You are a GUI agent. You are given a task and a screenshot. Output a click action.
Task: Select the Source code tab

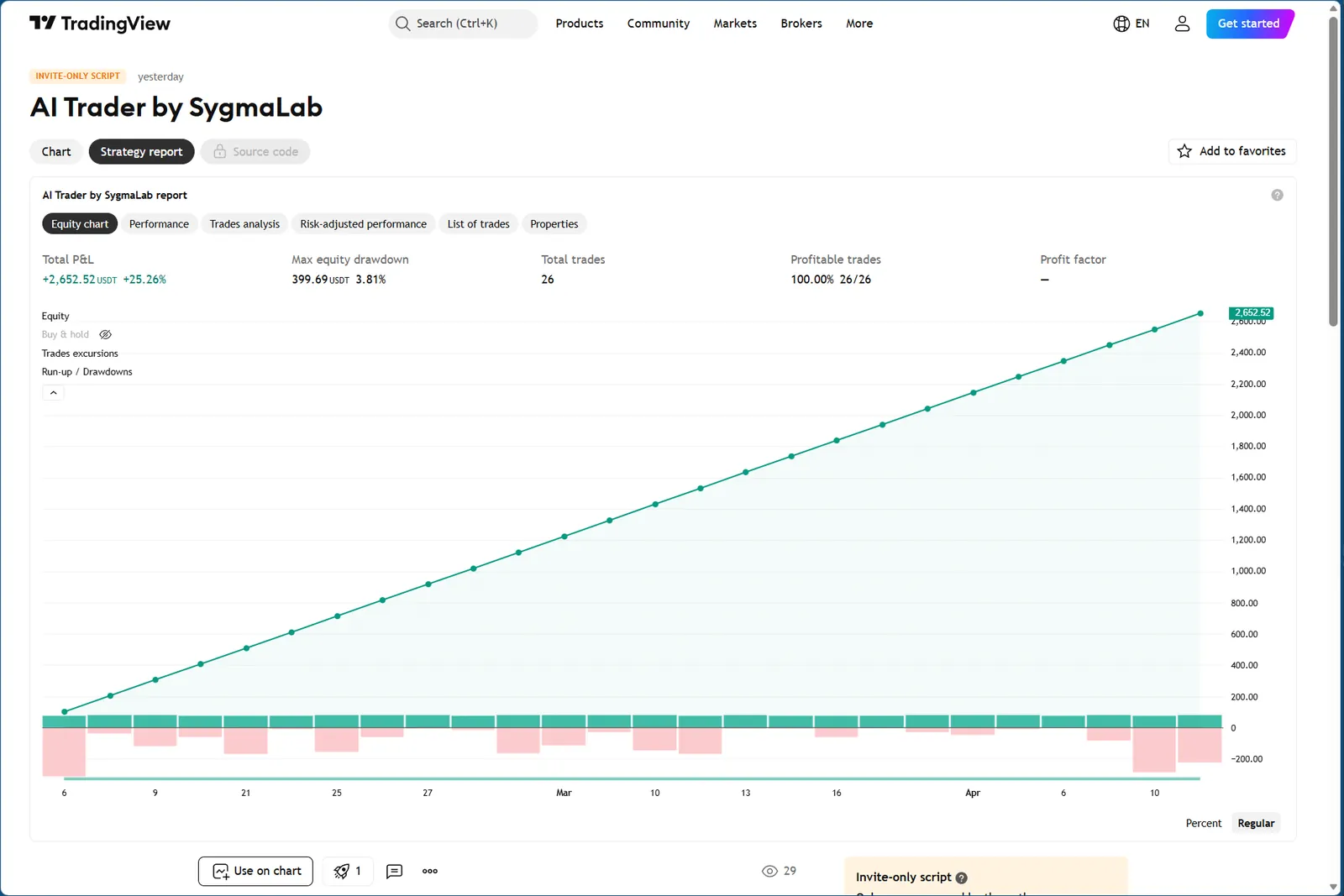[x=255, y=151]
